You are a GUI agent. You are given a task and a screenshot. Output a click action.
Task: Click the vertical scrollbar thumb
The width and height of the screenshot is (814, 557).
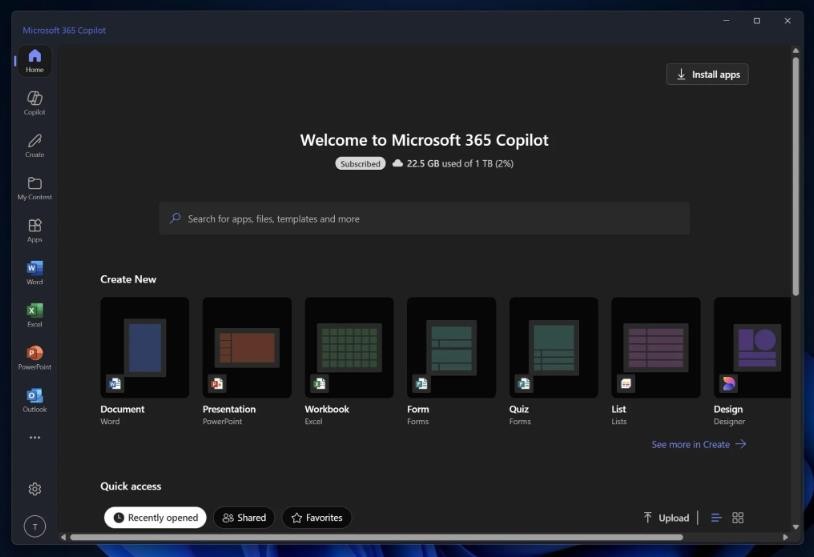795,176
